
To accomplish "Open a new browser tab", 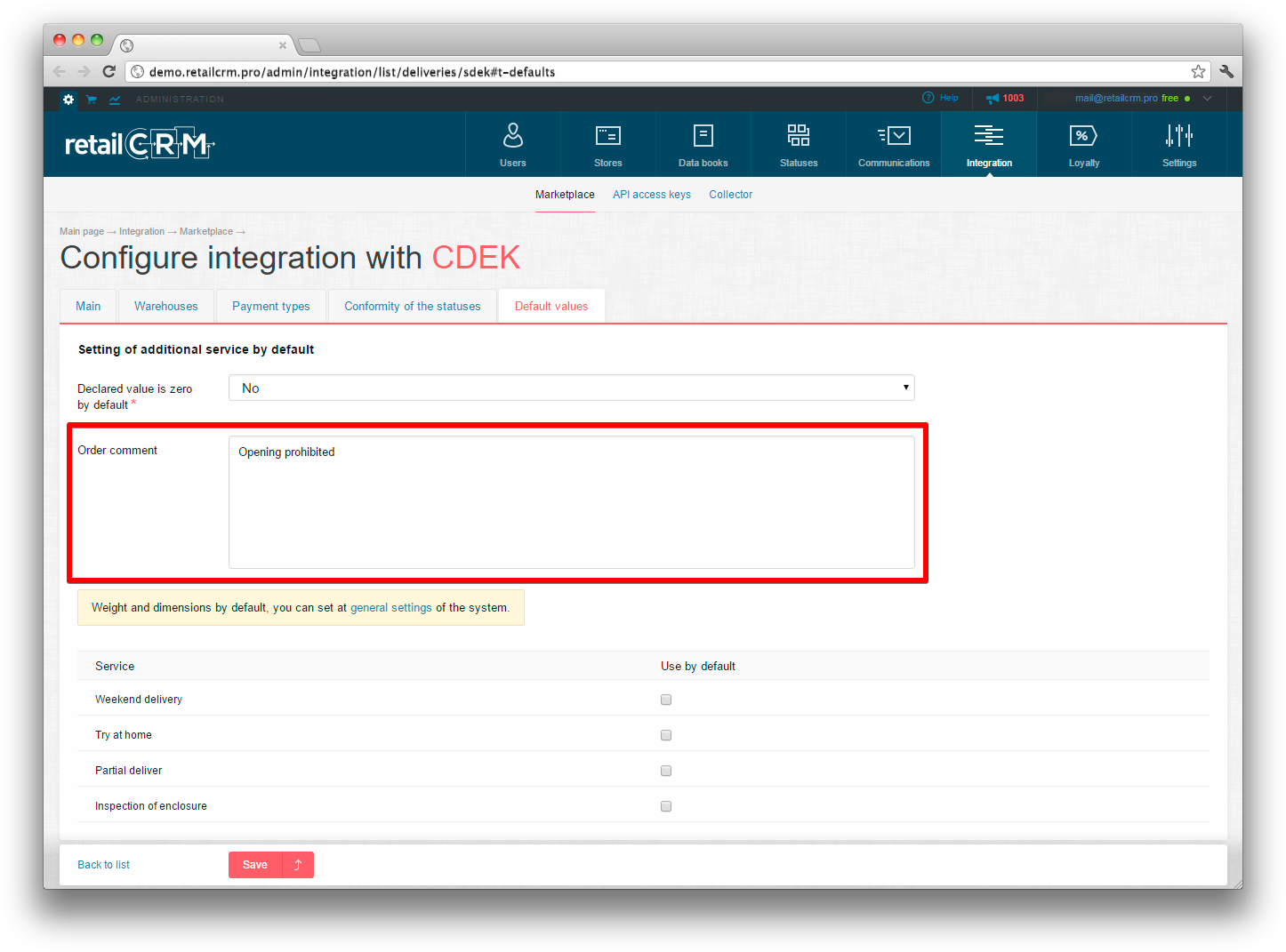I will 309,45.
